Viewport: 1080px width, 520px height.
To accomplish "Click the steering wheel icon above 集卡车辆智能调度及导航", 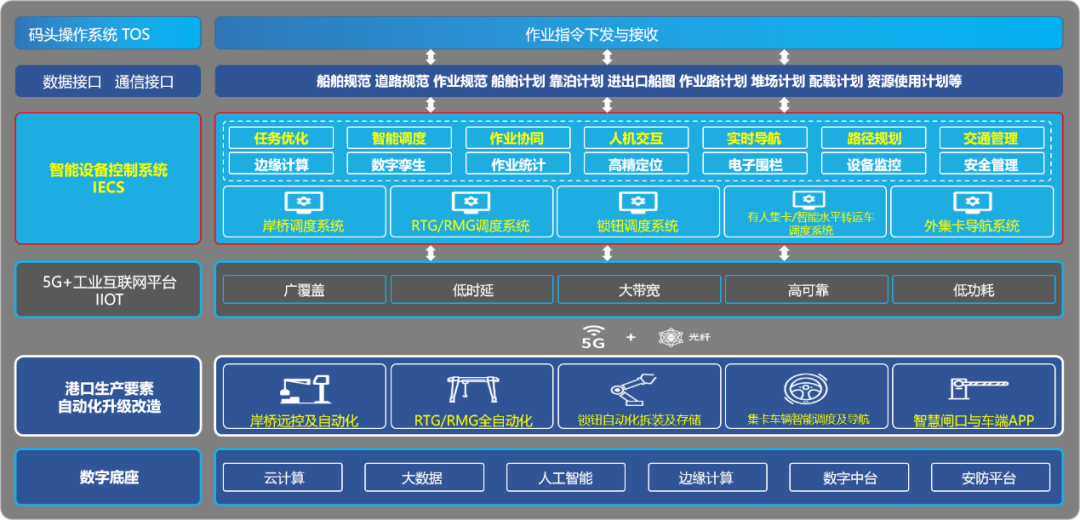I will pyautogui.click(x=807, y=389).
